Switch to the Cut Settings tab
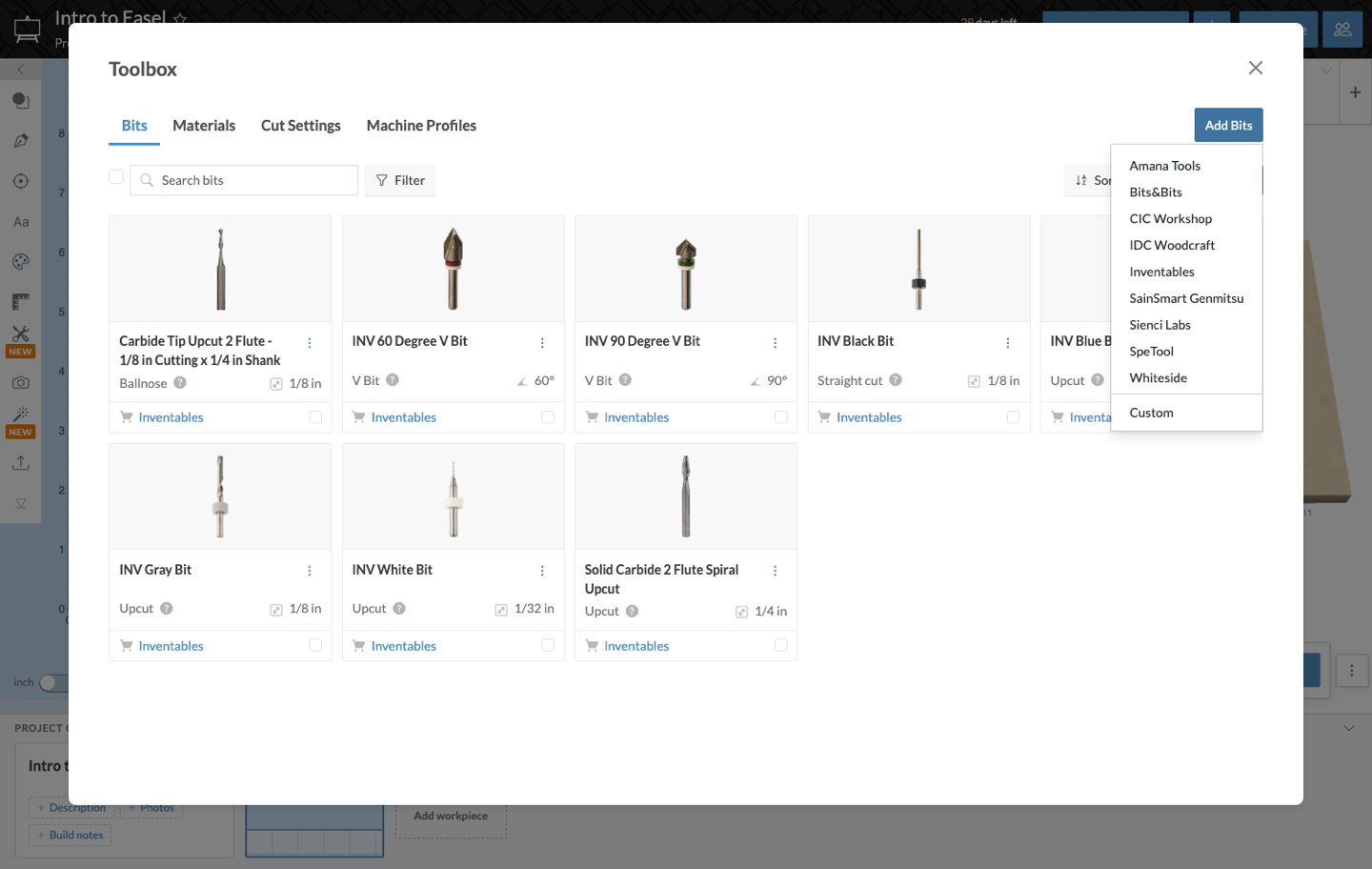1372x869 pixels. point(301,126)
